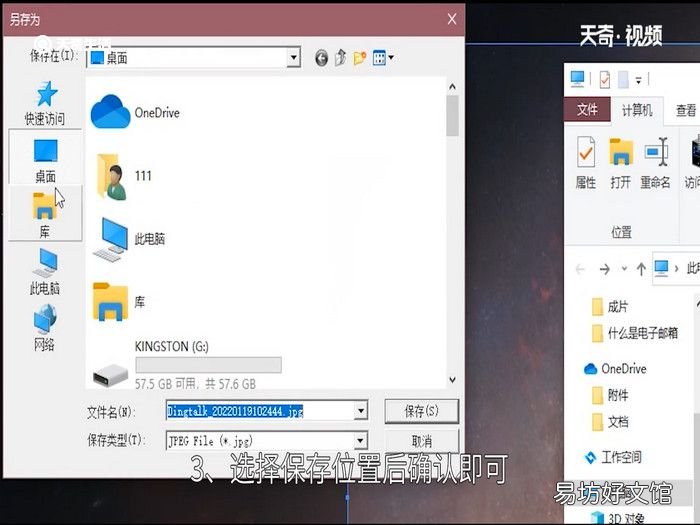Select the 111 user folder
700x525 pixels.
[124, 176]
